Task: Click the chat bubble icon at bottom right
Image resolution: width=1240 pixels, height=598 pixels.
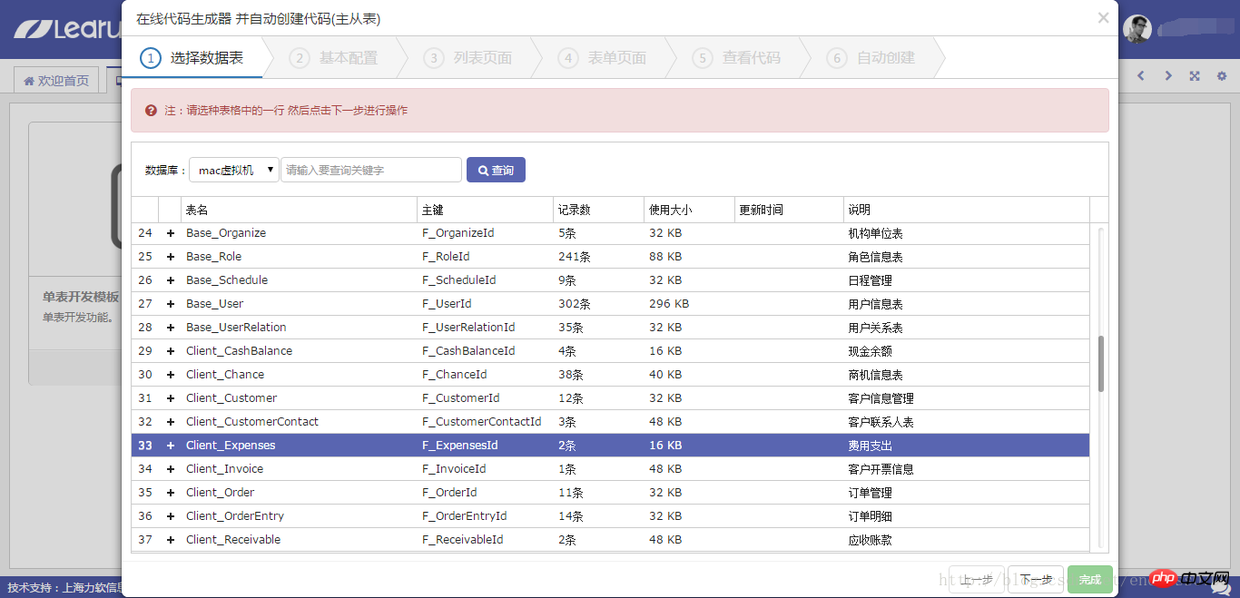Action: coord(1220,590)
